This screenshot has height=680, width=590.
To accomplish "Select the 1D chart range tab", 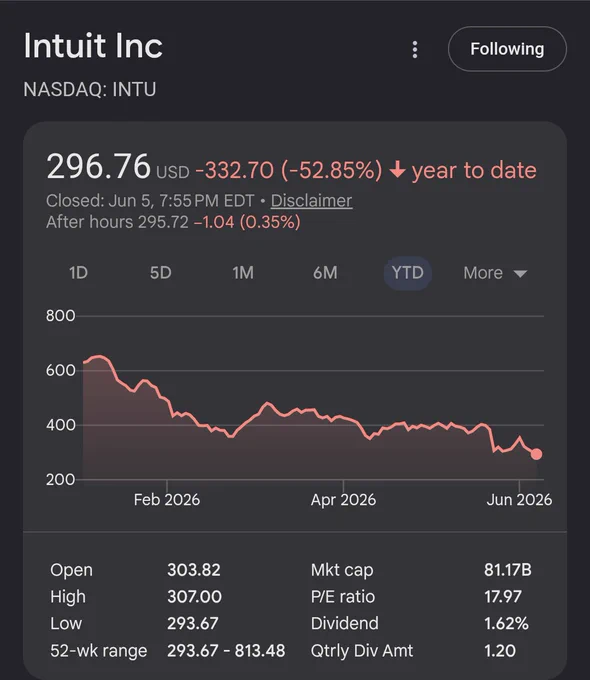I will (x=79, y=273).
